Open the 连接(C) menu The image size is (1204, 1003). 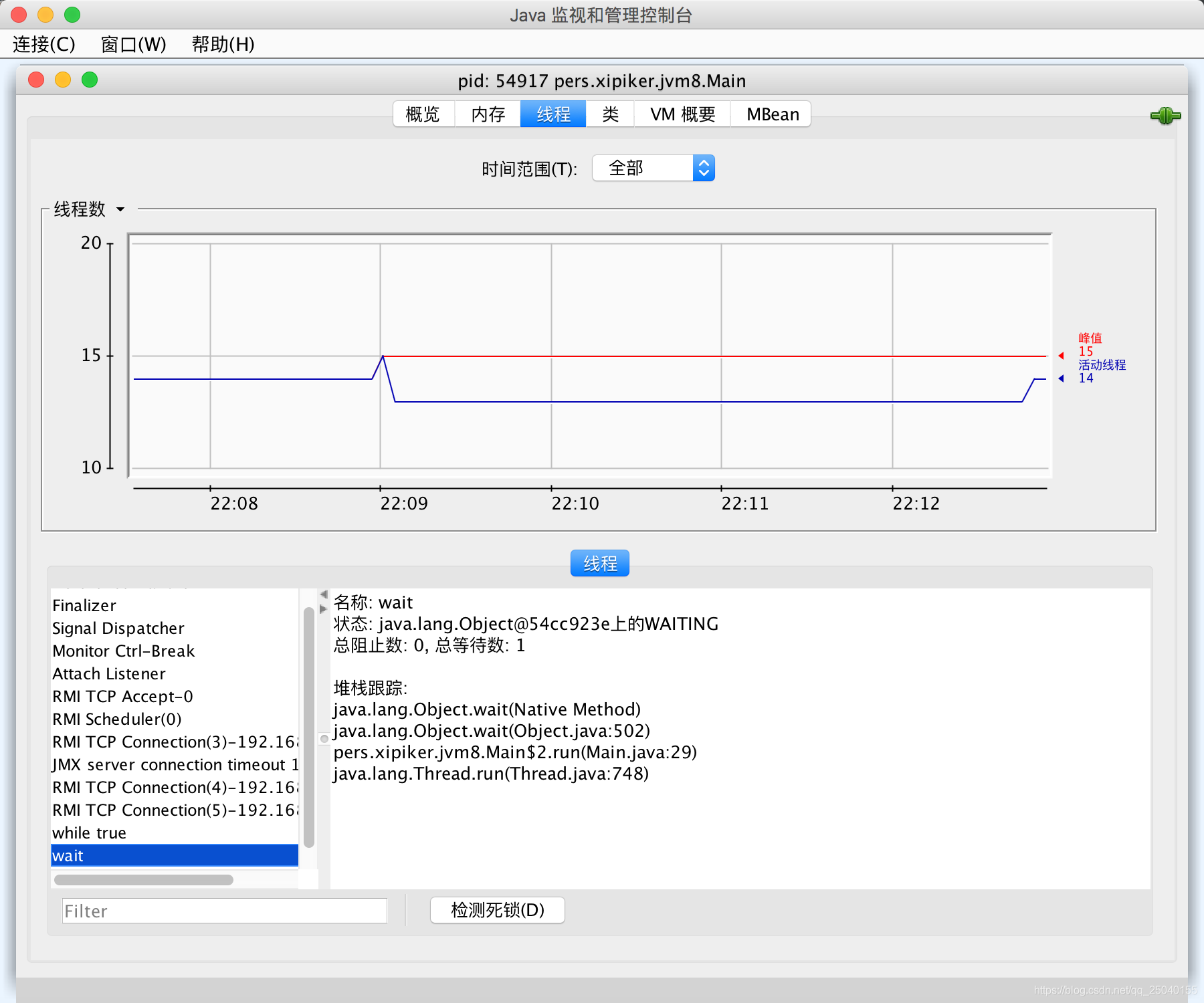(x=44, y=45)
